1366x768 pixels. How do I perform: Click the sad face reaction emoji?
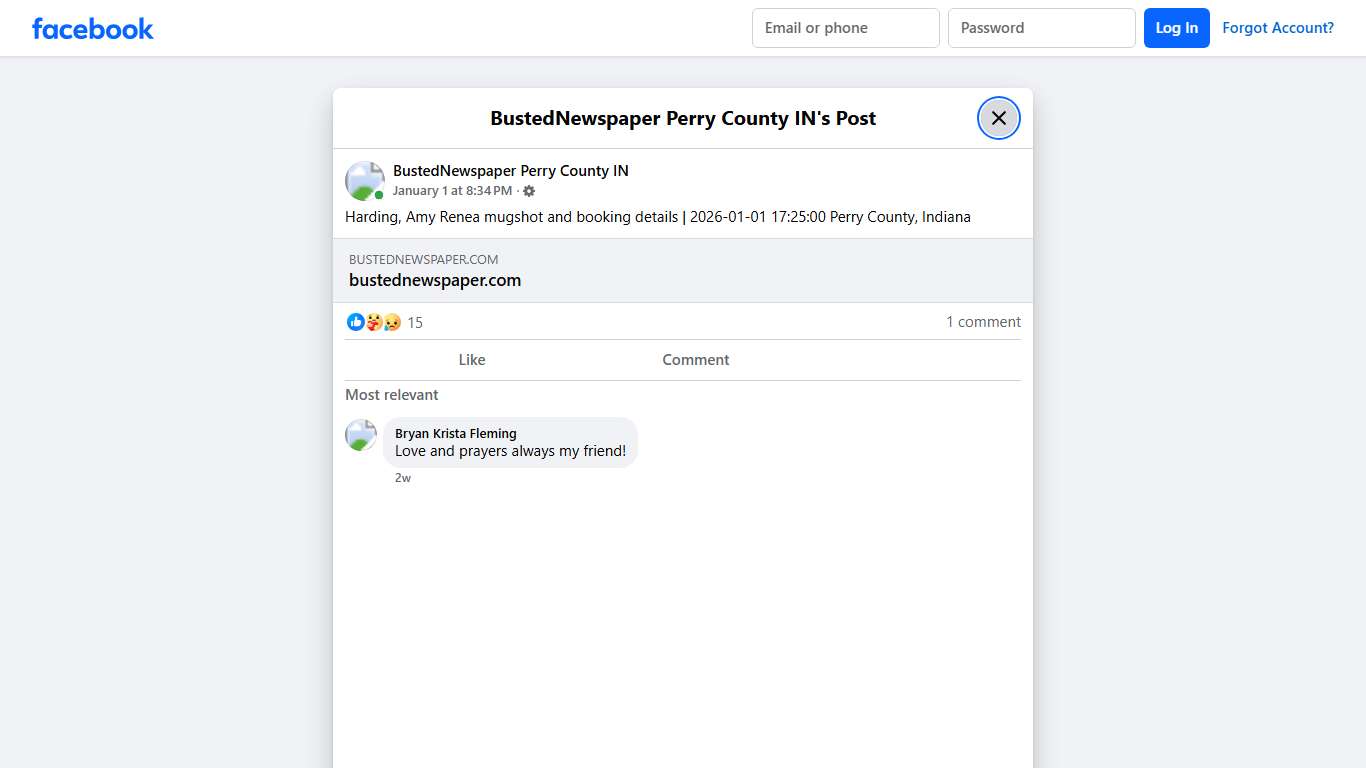pos(390,322)
